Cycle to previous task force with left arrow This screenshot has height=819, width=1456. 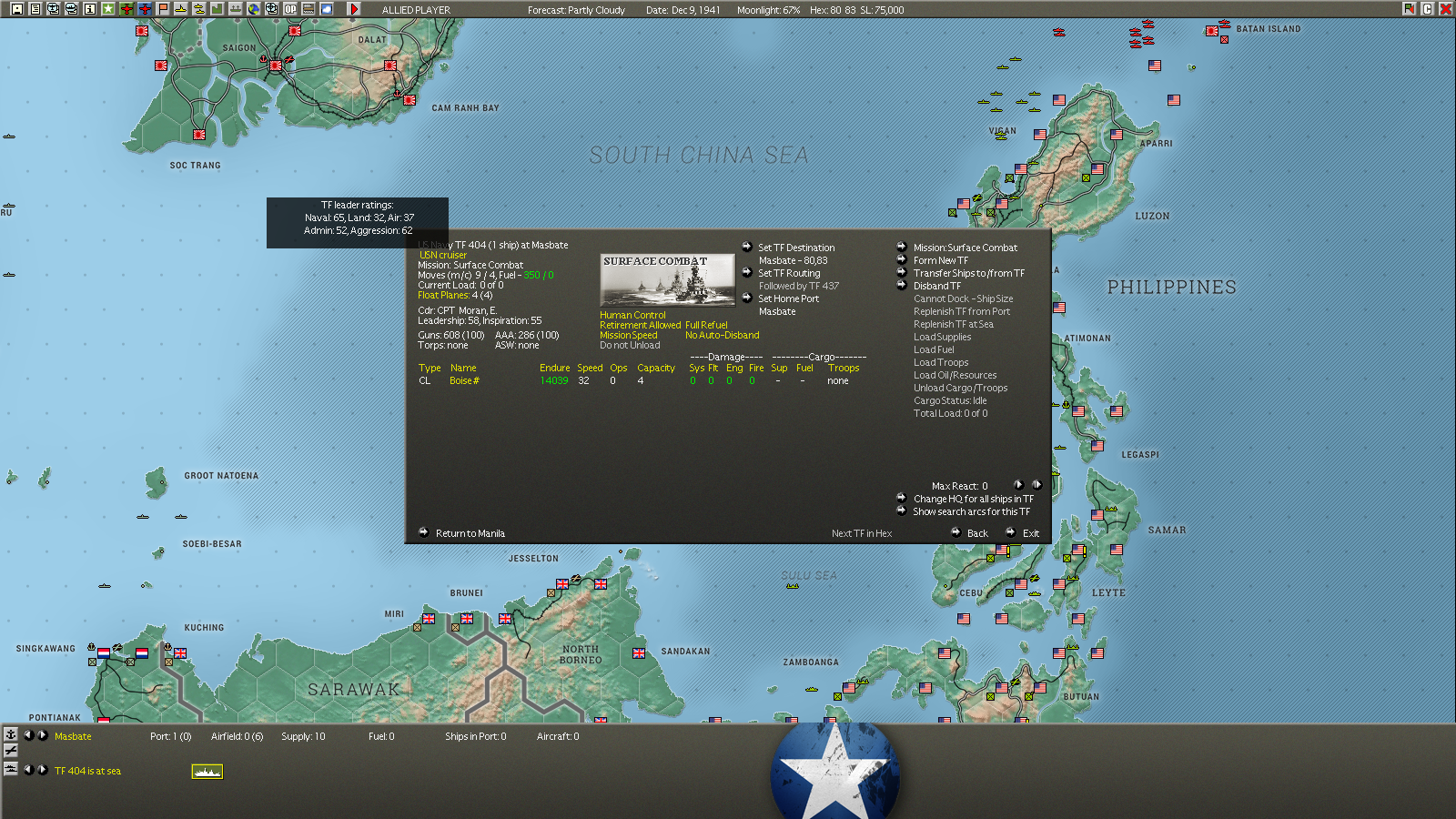(28, 770)
